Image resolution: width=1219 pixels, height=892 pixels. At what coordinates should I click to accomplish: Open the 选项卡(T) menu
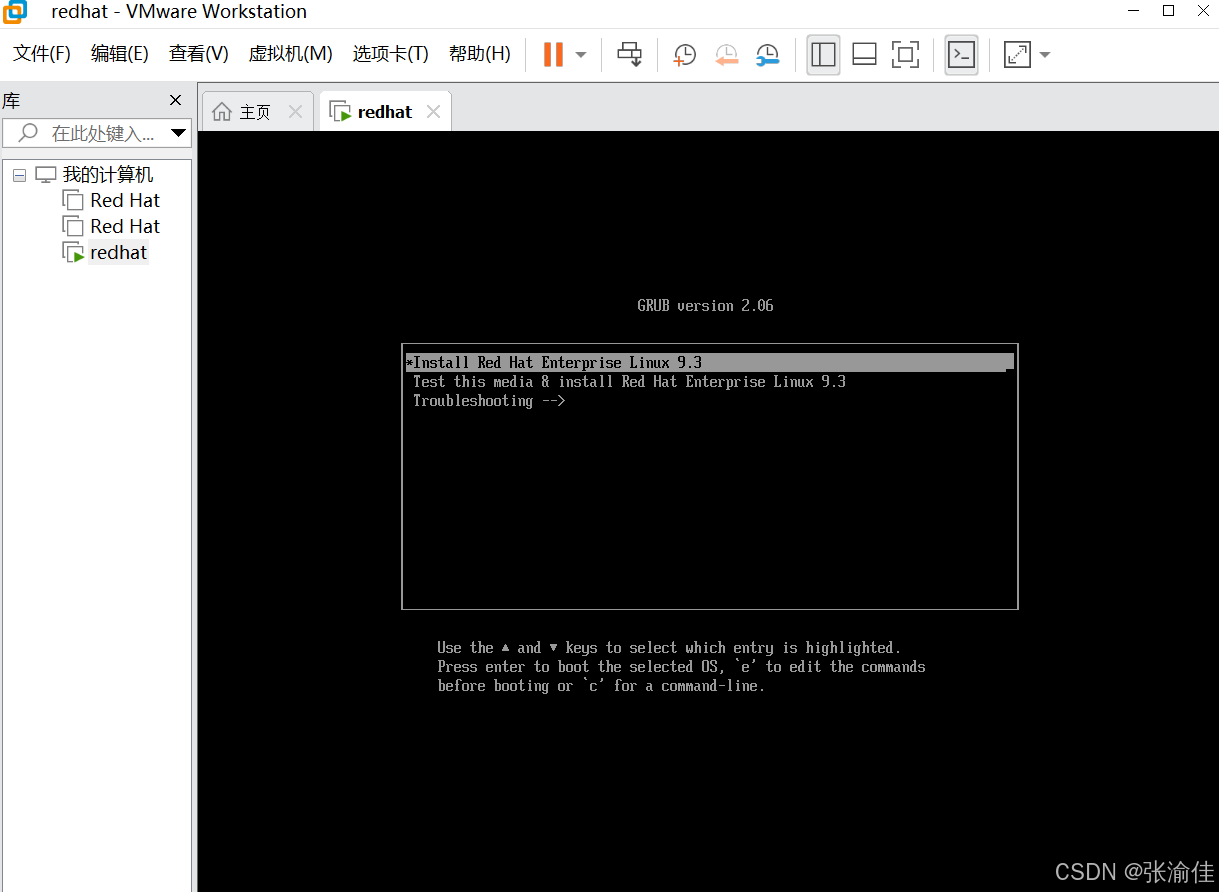pos(390,54)
